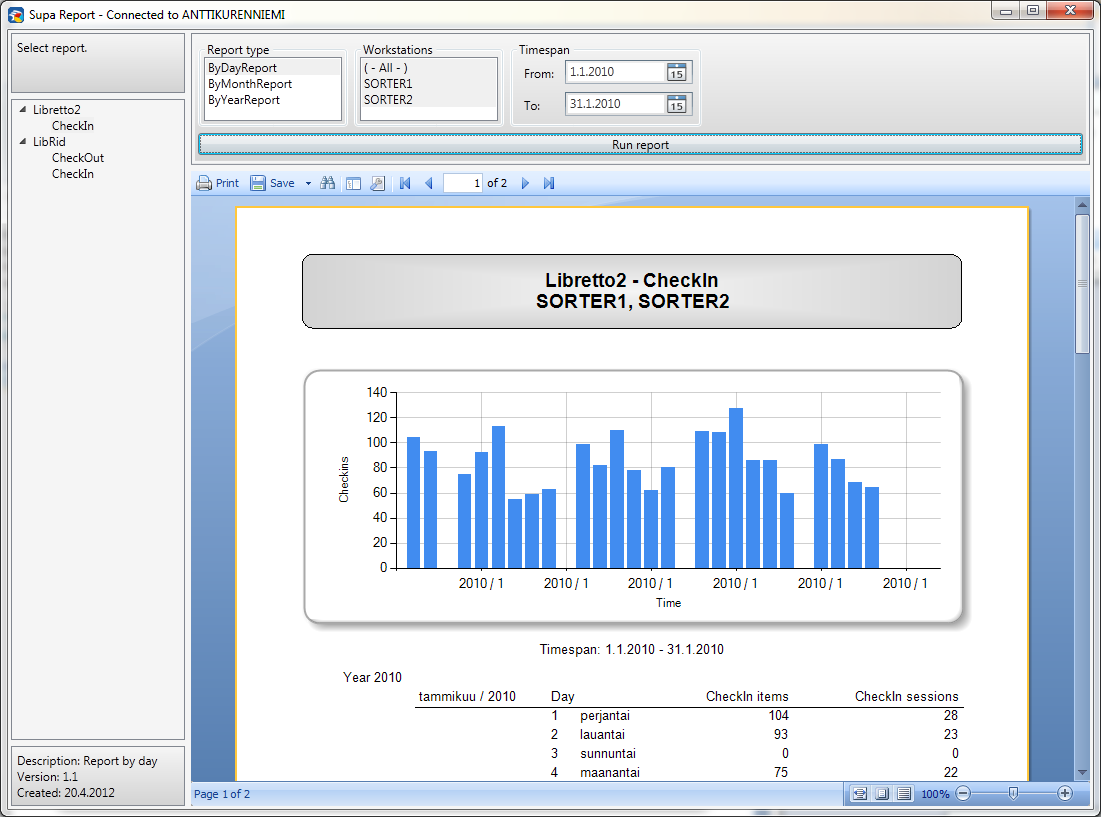This screenshot has width=1101, height=817.
Task: Select CheckOut under LibRid
Action: pyautogui.click(x=78, y=158)
